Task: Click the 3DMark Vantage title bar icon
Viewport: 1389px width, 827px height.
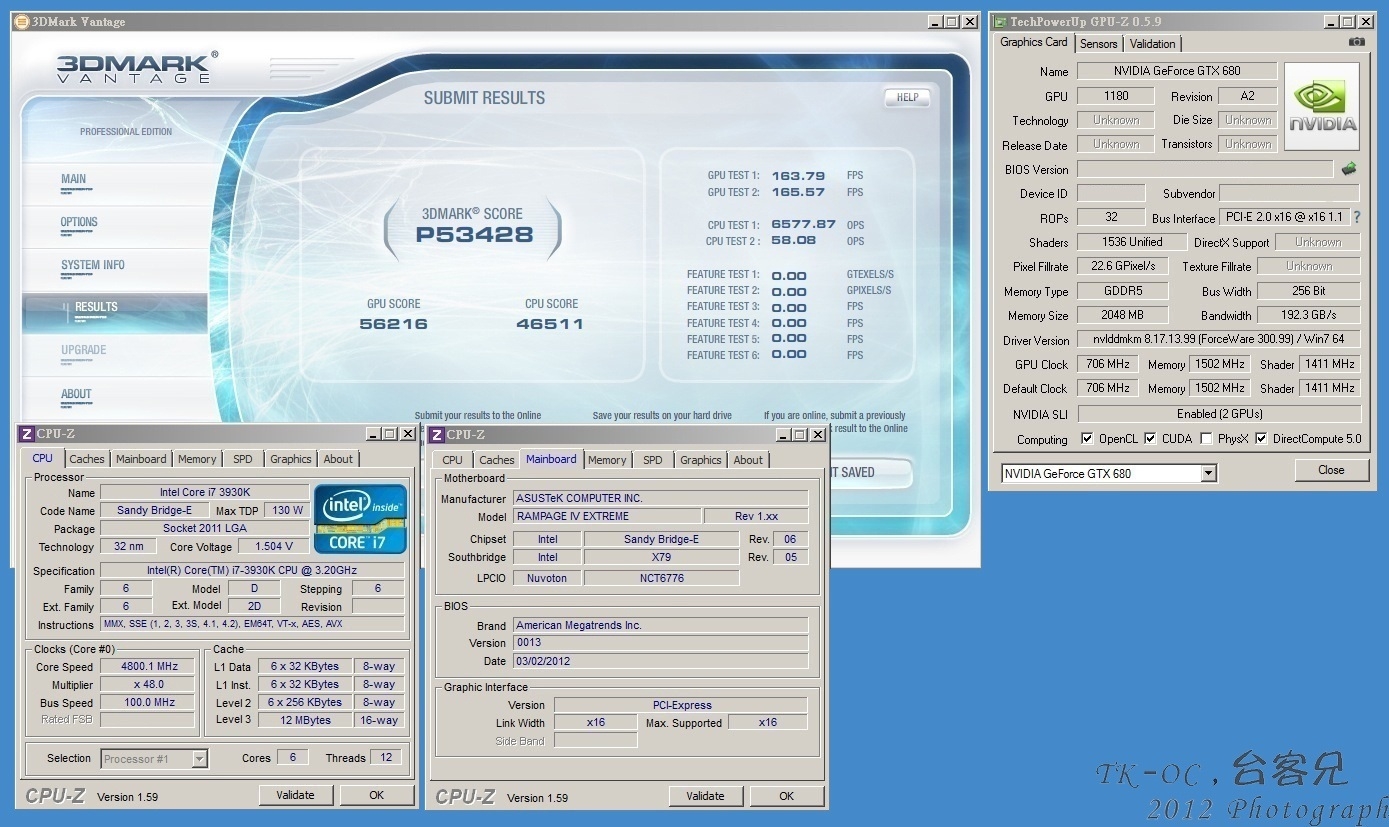Action: click(x=21, y=22)
